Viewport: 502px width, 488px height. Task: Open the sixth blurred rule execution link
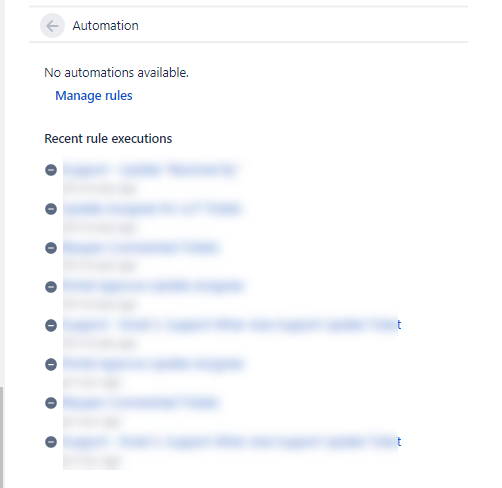[x=153, y=364]
